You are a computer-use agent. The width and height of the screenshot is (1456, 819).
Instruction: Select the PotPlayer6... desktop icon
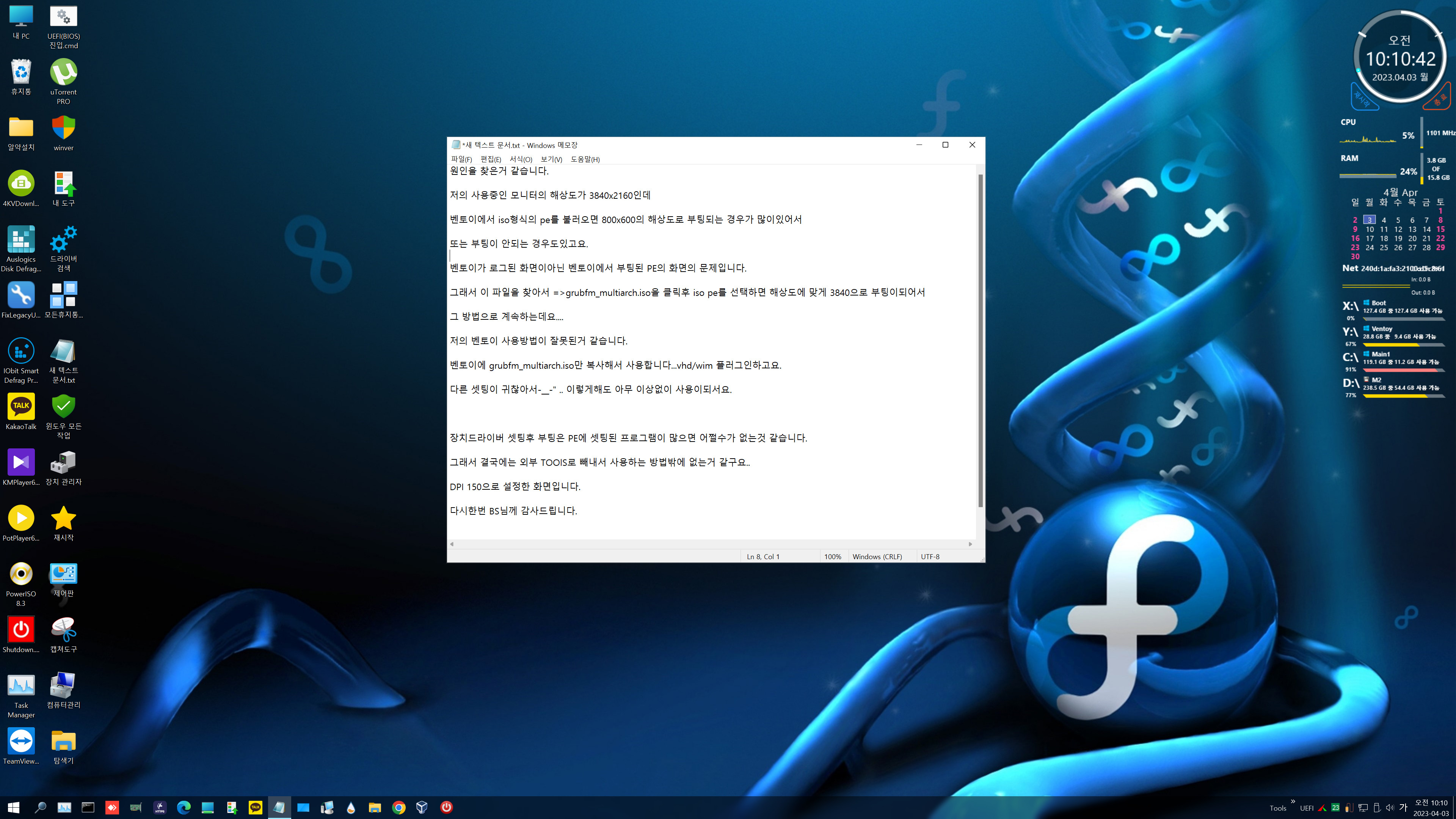[21, 524]
